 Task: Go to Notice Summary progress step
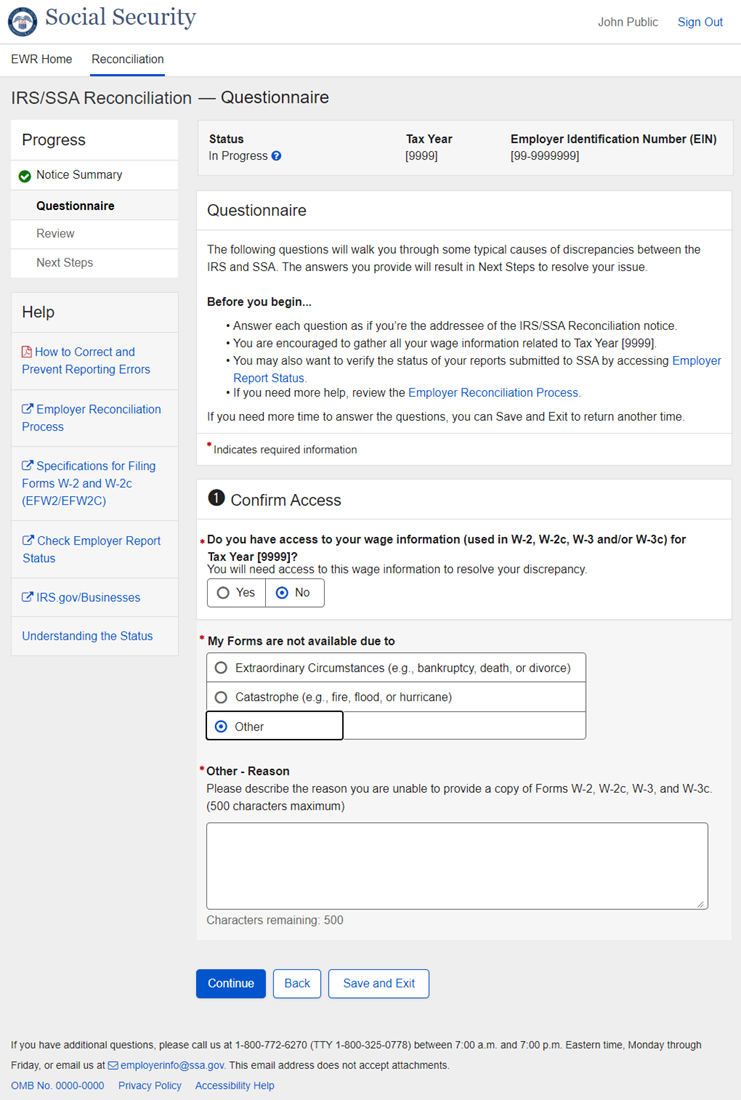[x=79, y=175]
